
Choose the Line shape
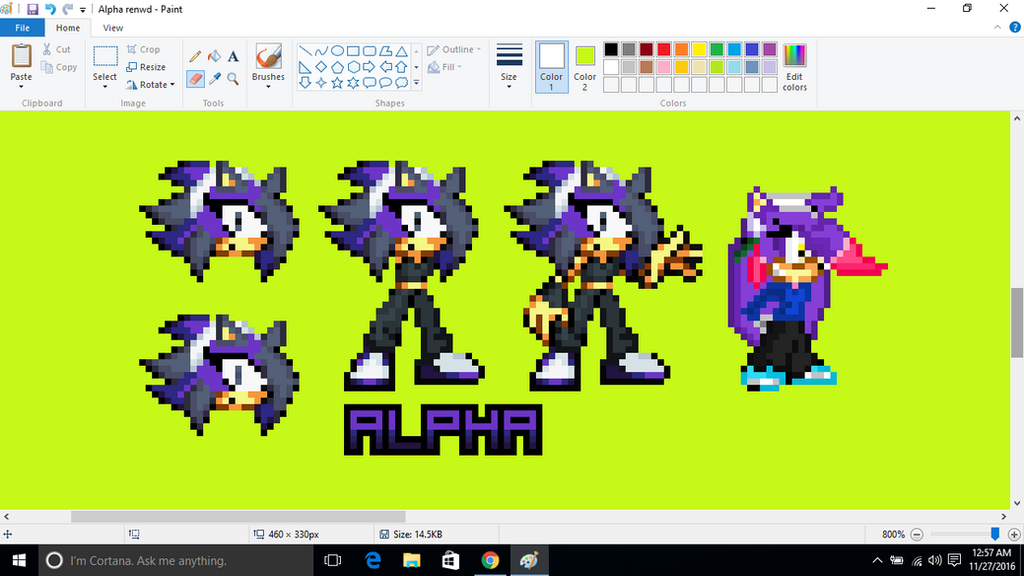(305, 51)
